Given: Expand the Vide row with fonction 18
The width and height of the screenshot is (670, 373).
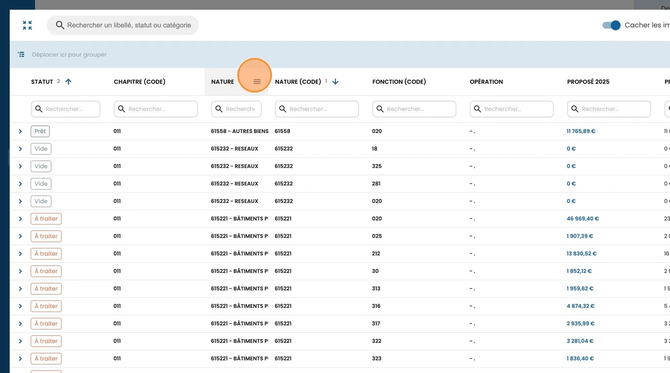Looking at the screenshot, I should tap(20, 149).
